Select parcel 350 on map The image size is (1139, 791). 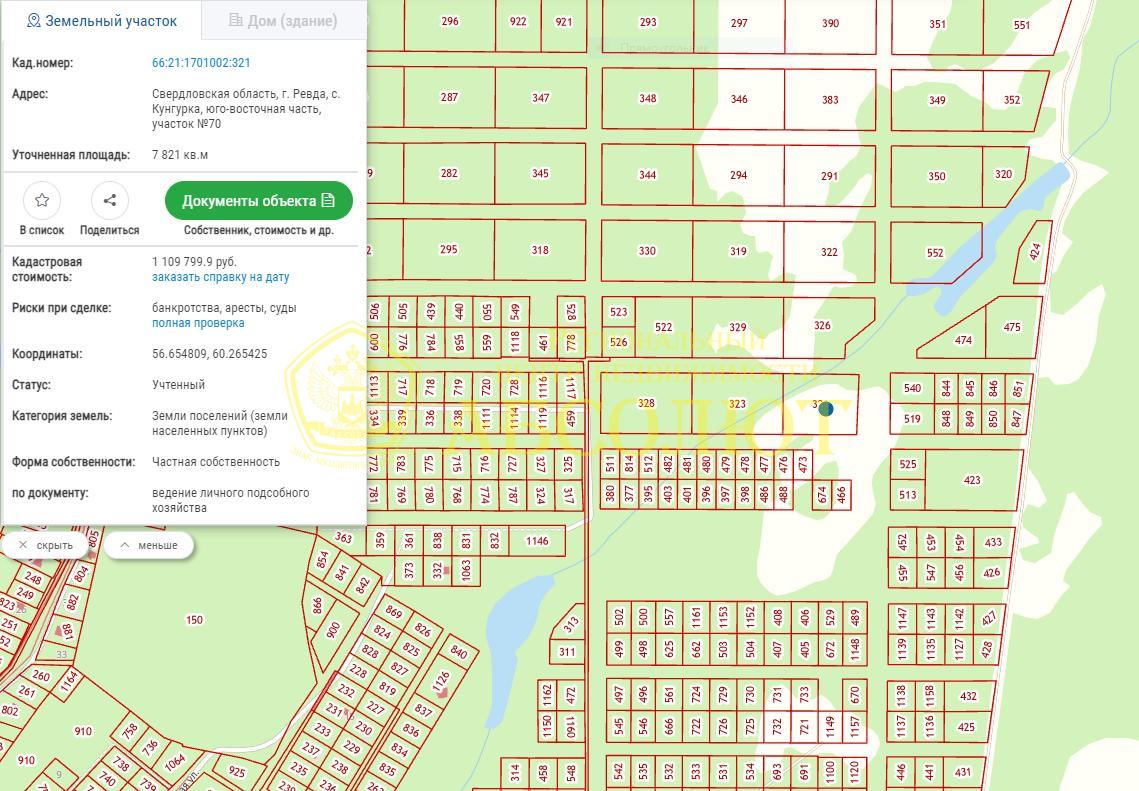coord(937,176)
